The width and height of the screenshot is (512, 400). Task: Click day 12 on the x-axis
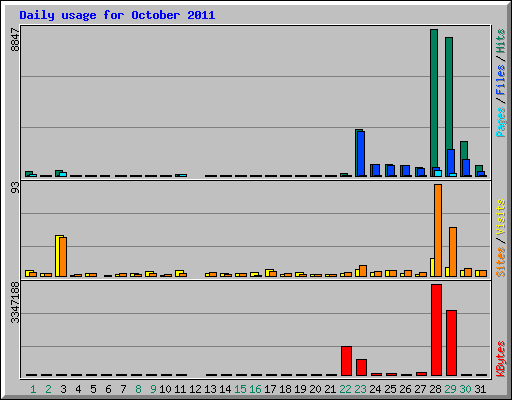click(x=195, y=389)
